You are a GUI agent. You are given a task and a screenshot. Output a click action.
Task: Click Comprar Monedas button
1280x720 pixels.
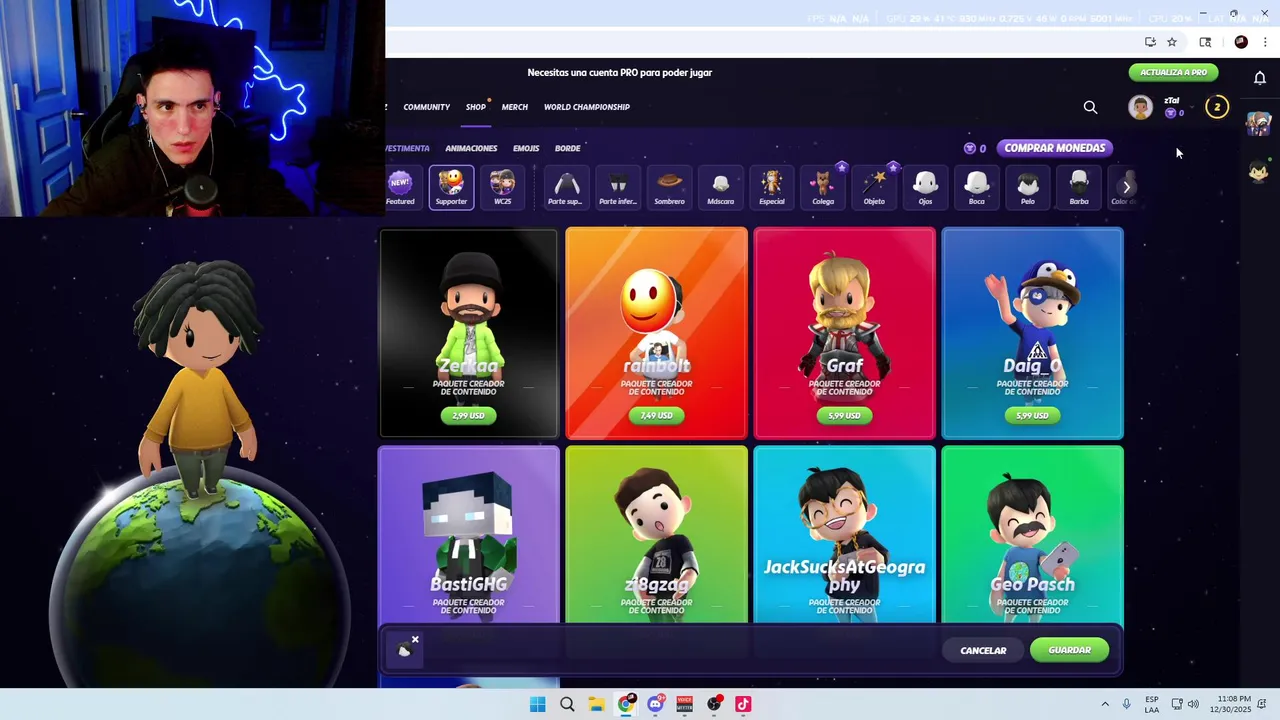tap(1055, 148)
